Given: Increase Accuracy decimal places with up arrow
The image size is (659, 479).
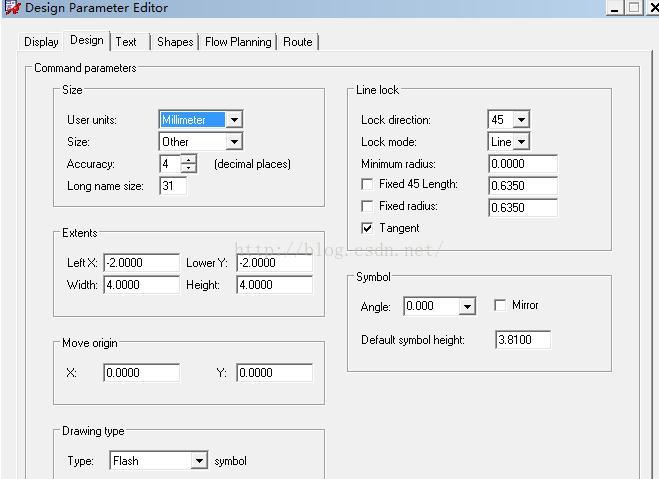Looking at the screenshot, I should pyautogui.click(x=189, y=159).
